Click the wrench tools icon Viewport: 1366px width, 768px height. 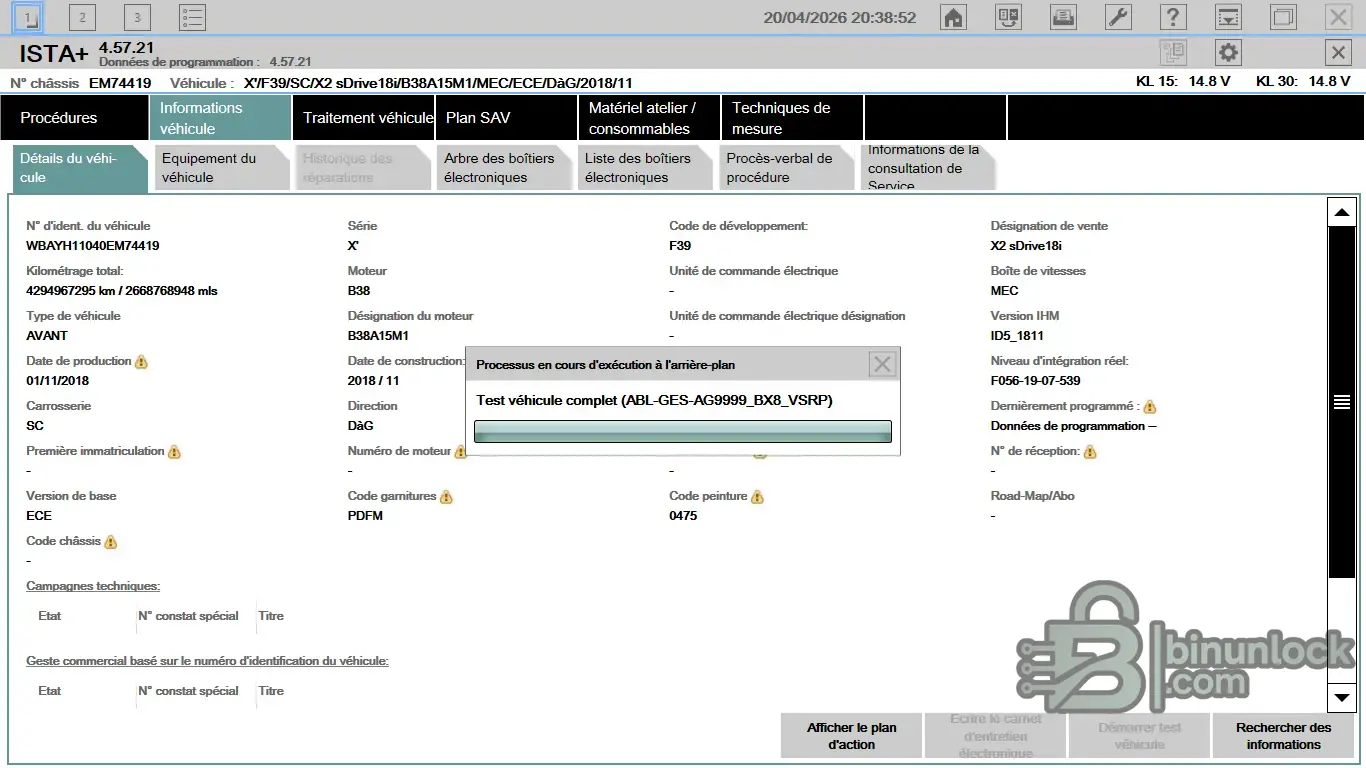pos(1118,17)
